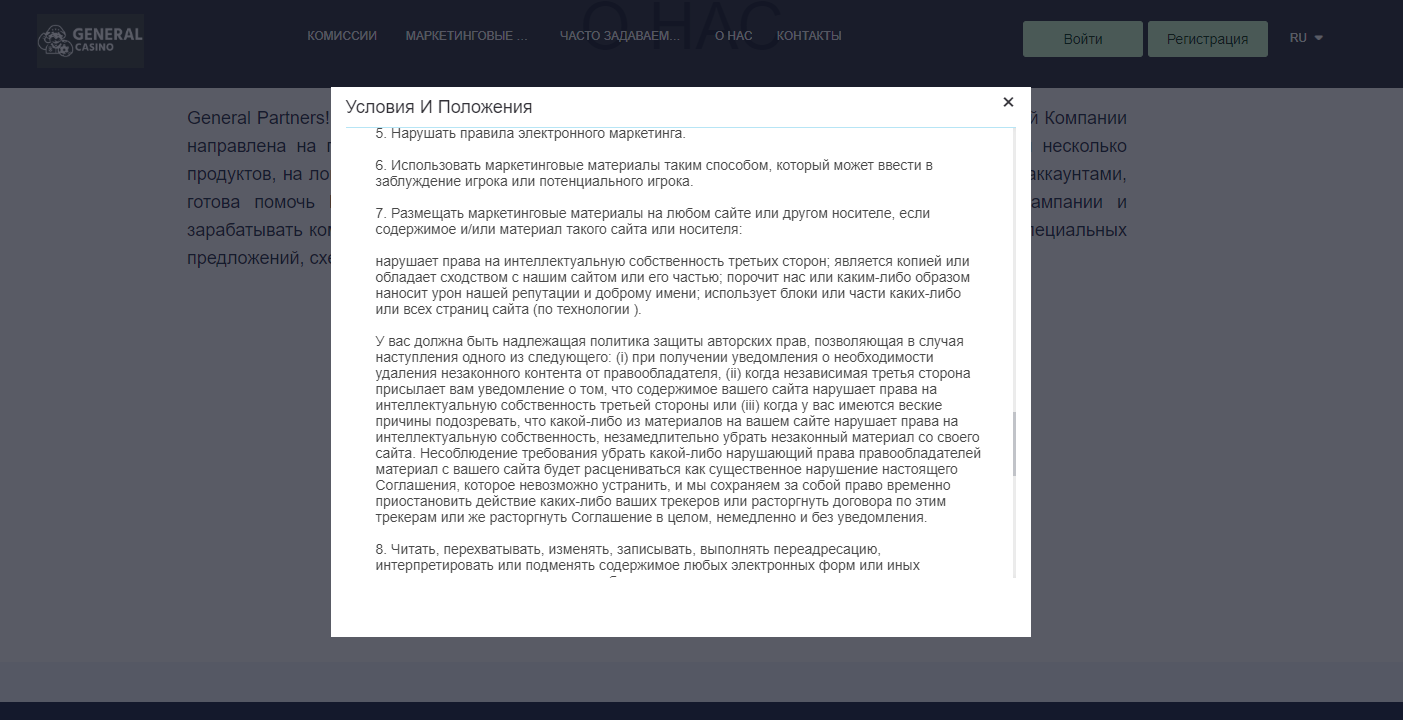Viewport: 1403px width, 720px height.
Task: Click 'General Partners!' text behind the dialog
Action: click(258, 118)
